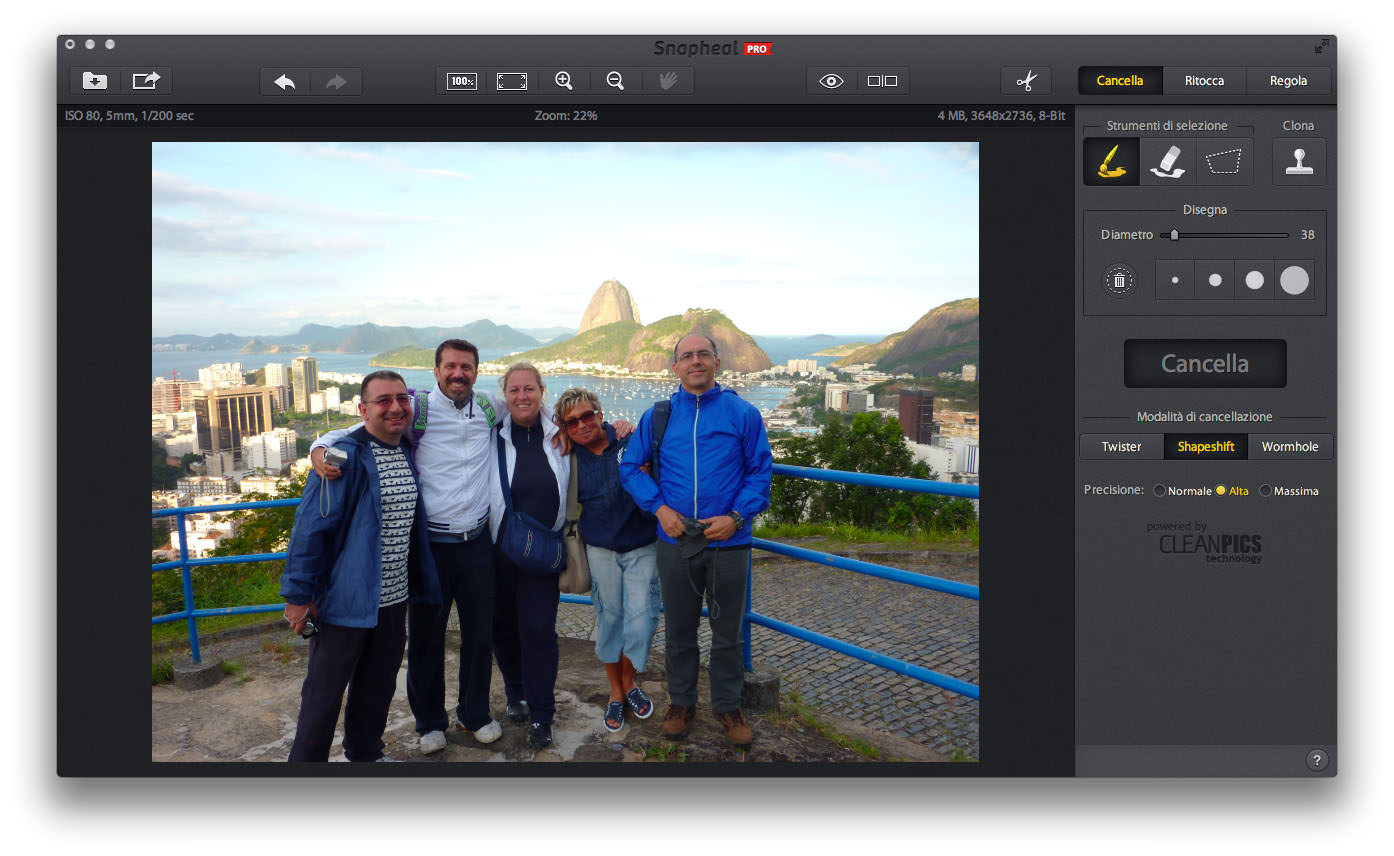1394x856 pixels.
Task: Choose the second largest brush size dot
Action: [x=1255, y=280]
